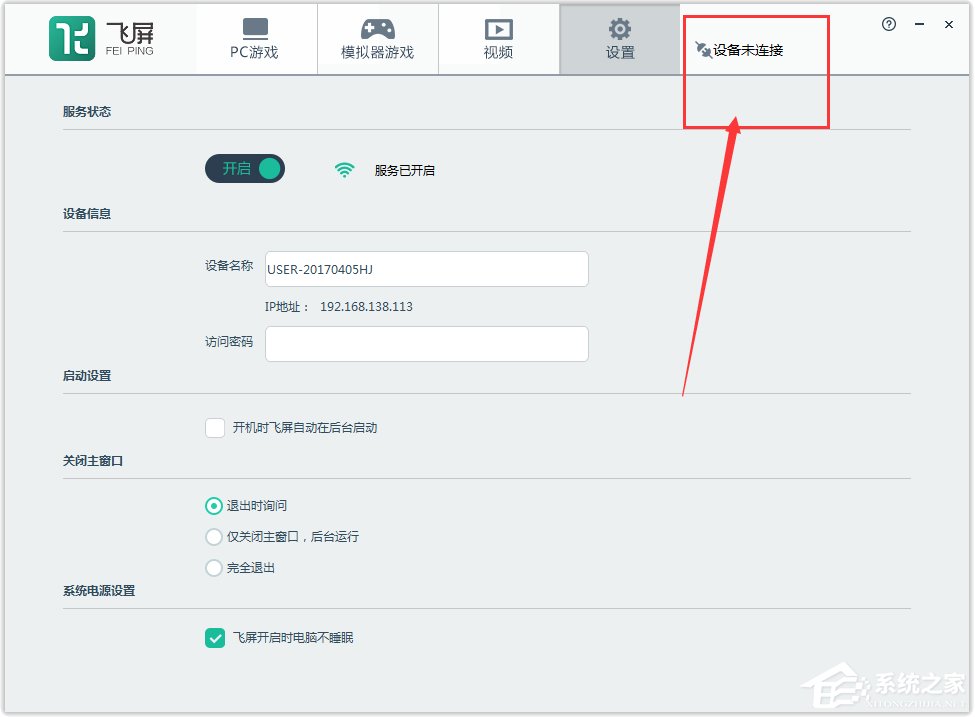This screenshot has height=717, width=975.
Task: Click the 设备未连接 status text
Action: pyautogui.click(x=748, y=50)
